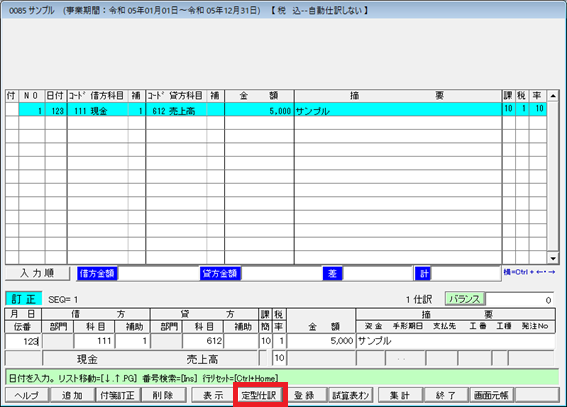Open 画面元帳 ledger view
Viewport: 567px width, 407px height.
(x=491, y=395)
